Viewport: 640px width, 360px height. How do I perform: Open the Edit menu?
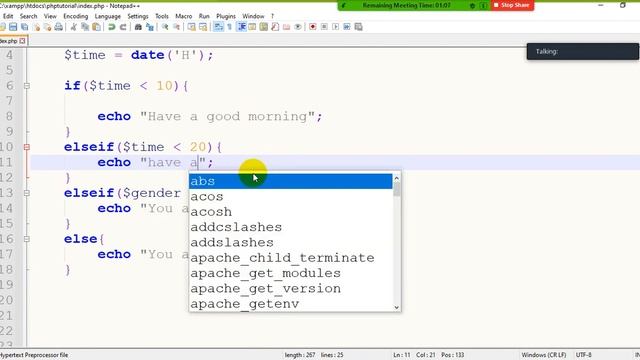click(8, 16)
